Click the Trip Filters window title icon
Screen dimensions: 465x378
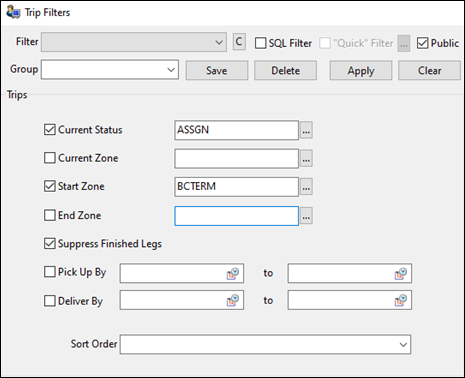coord(13,12)
